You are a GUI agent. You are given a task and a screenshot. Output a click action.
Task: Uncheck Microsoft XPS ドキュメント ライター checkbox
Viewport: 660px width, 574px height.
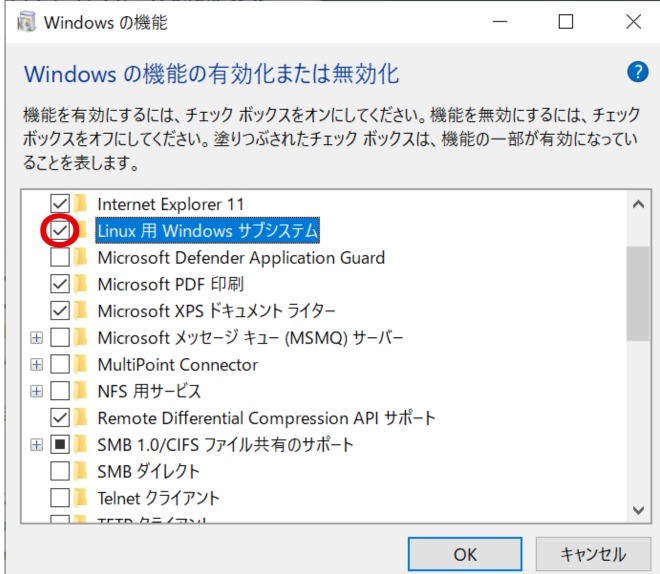click(x=60, y=311)
